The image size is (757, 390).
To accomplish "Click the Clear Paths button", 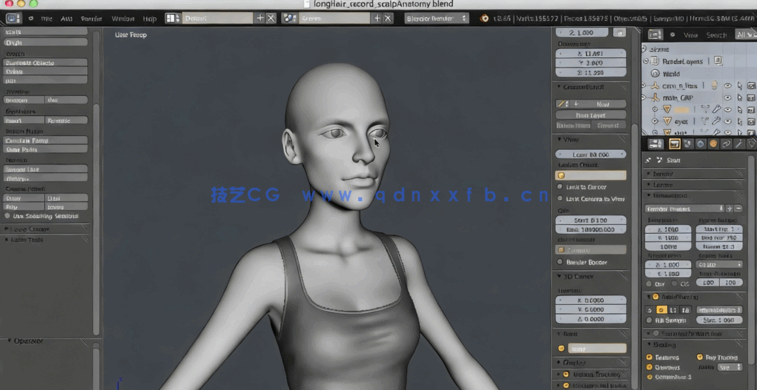I will tap(45, 149).
